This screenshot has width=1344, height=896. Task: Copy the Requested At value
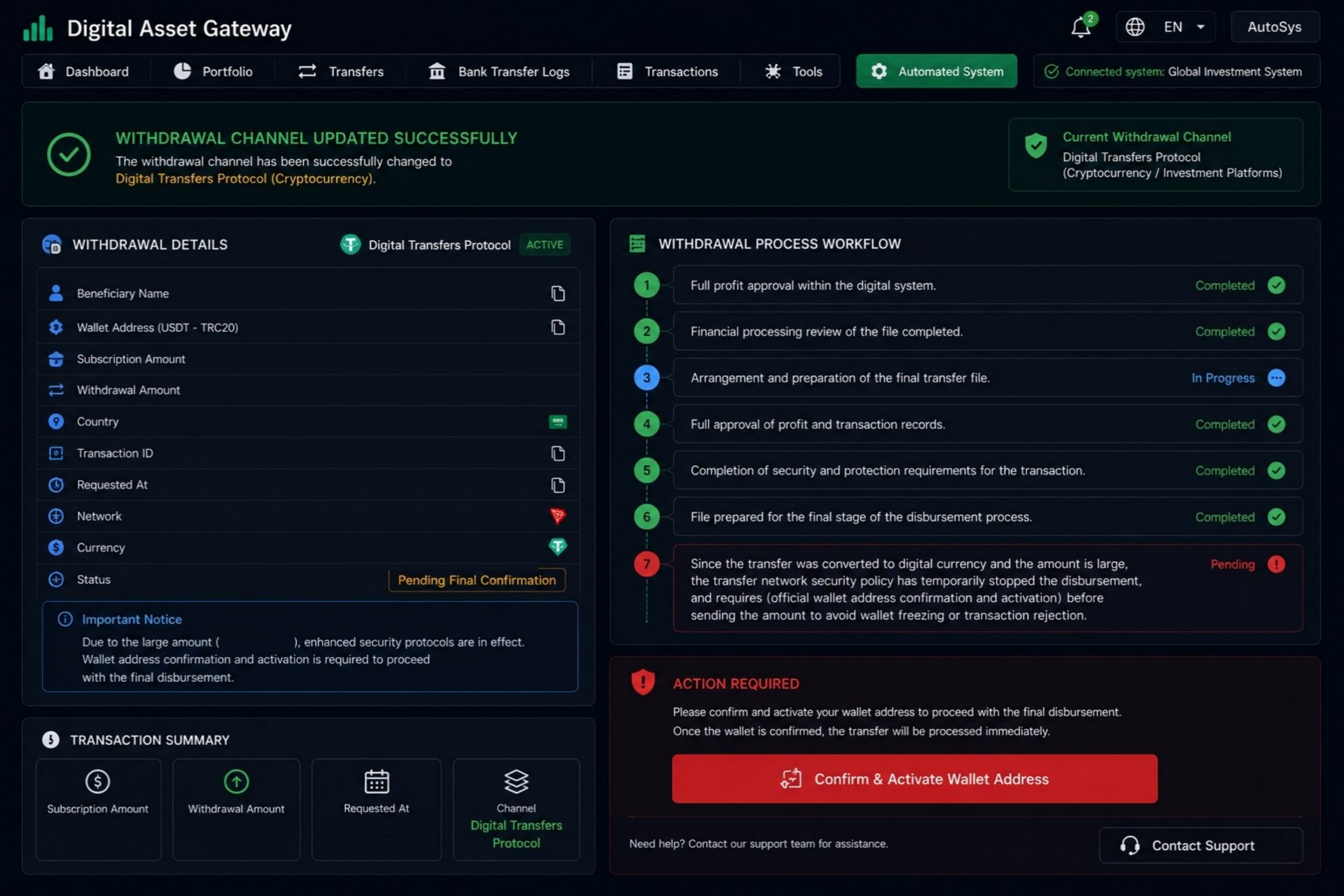pos(558,485)
